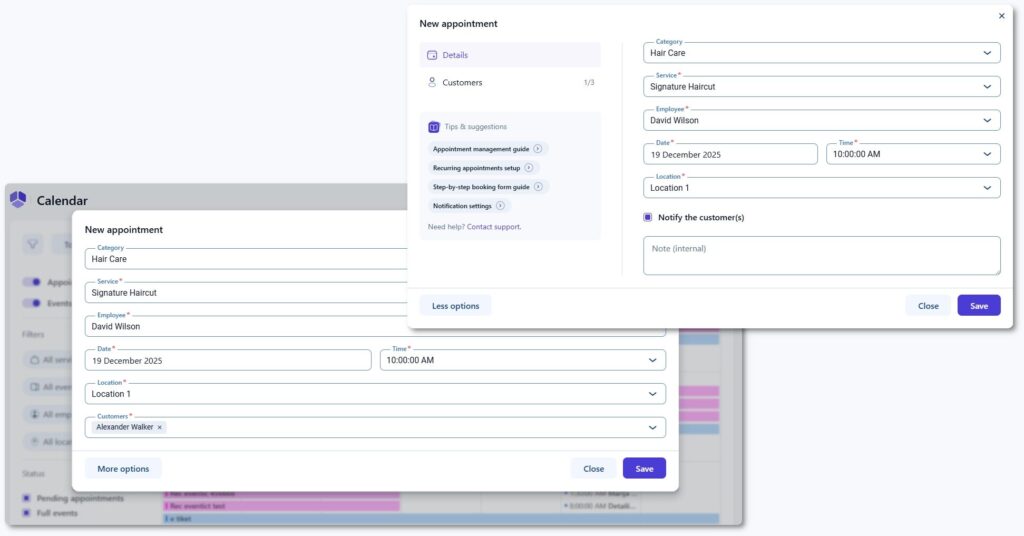This screenshot has height=536, width=1024.
Task: Click arrow icon beside Appointment management guide
Action: pos(538,149)
